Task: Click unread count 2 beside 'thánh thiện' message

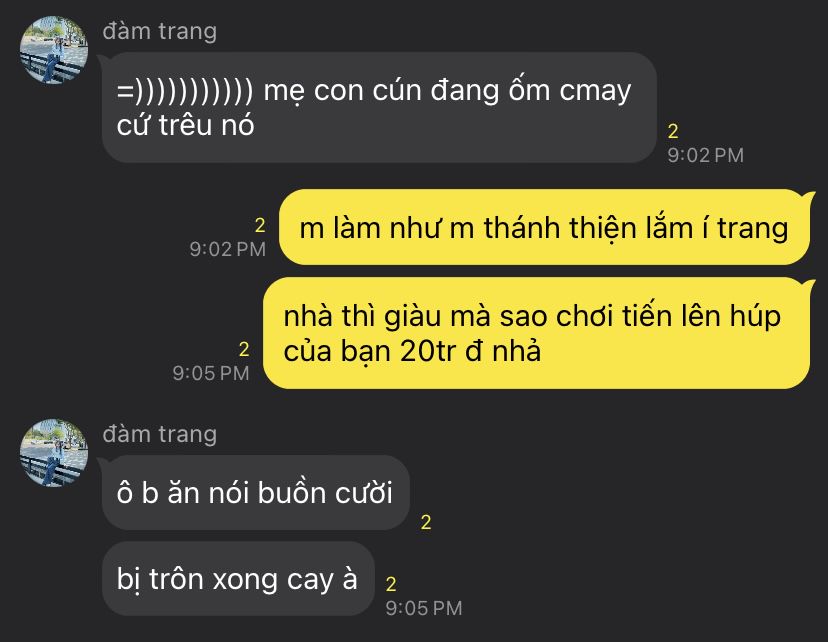Action: 260,225
